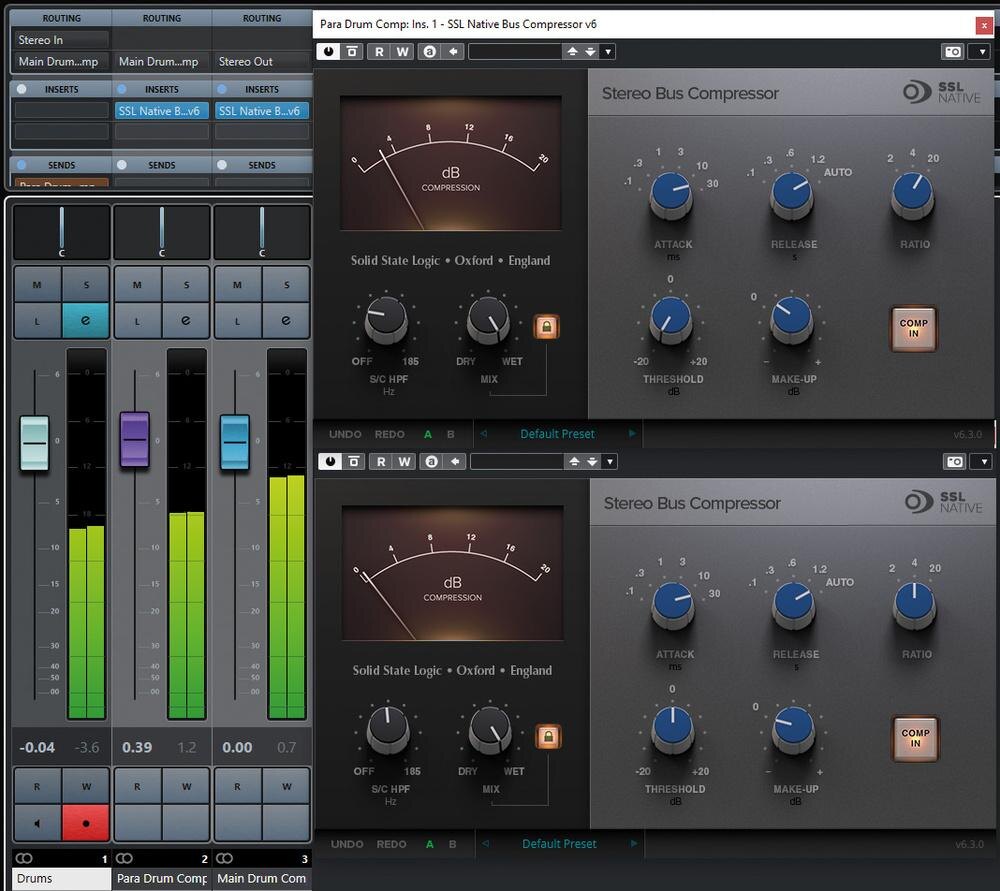The height and width of the screenshot is (891, 1000).
Task: Toggle COMP IN on the upper compressor
Action: [x=913, y=328]
